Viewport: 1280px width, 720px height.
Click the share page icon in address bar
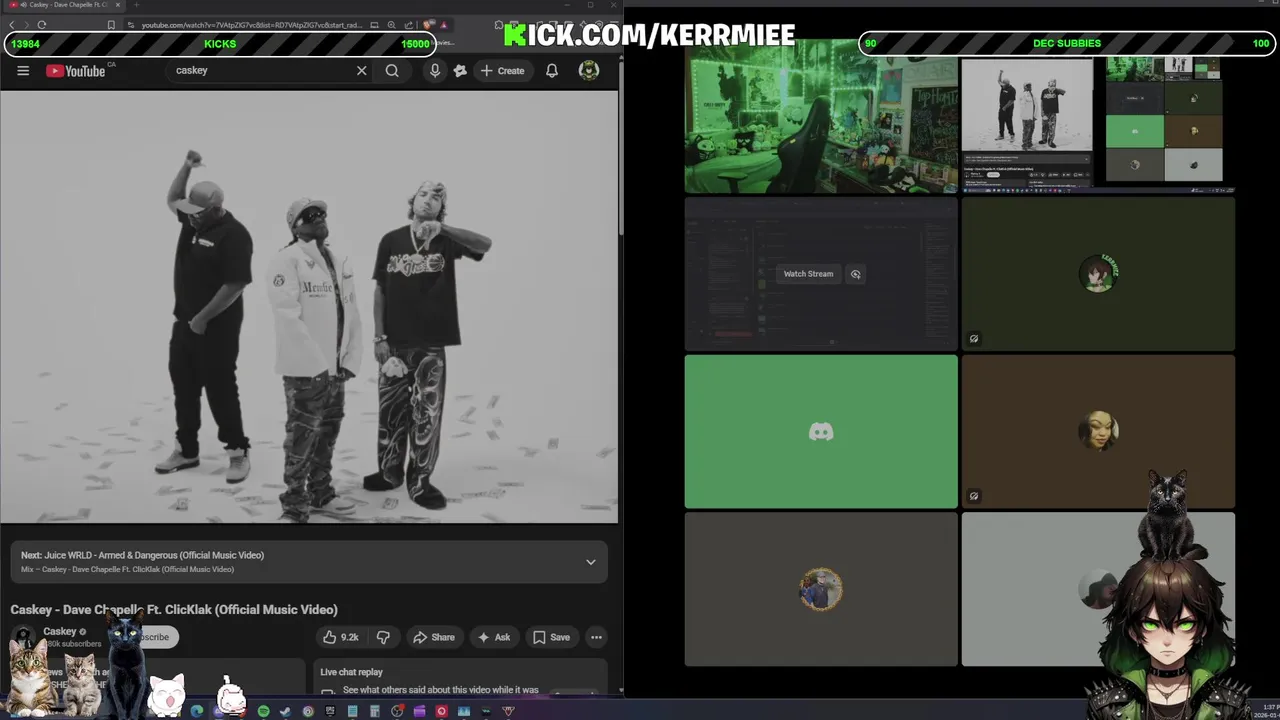tap(409, 25)
